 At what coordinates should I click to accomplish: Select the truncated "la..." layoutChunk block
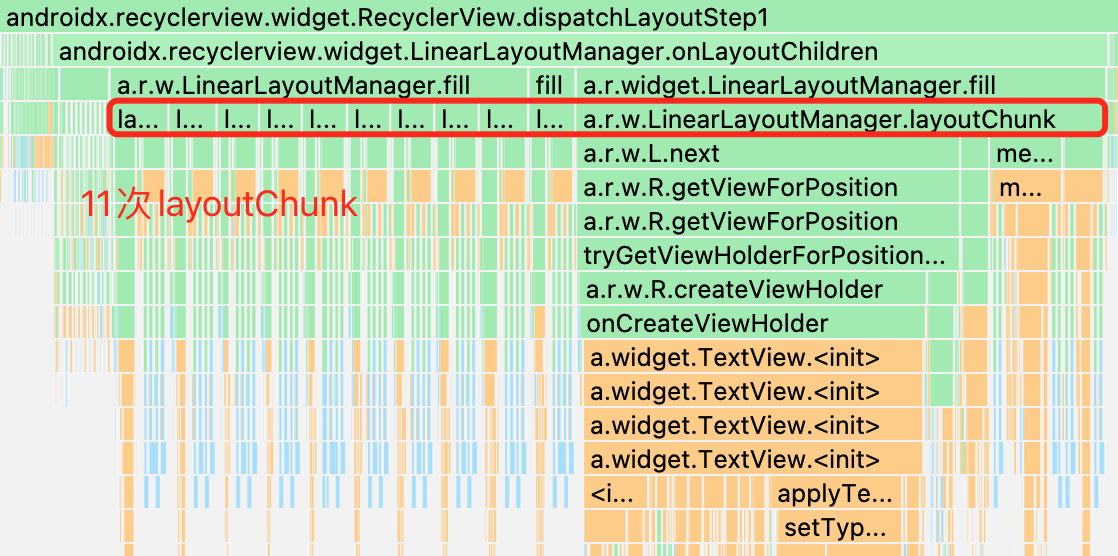[x=138, y=120]
